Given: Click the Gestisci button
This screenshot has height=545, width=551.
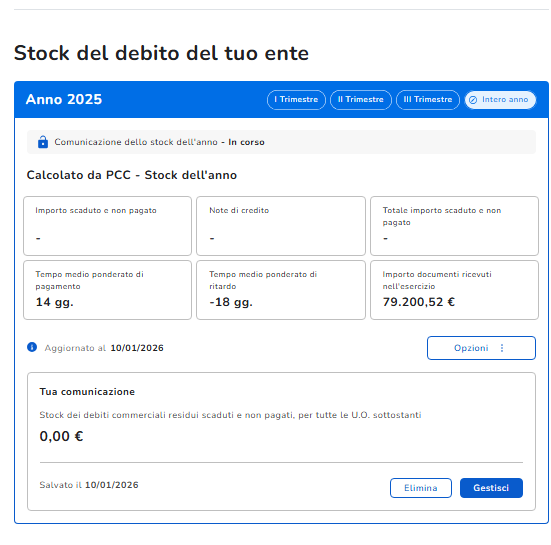Looking at the screenshot, I should pos(491,488).
